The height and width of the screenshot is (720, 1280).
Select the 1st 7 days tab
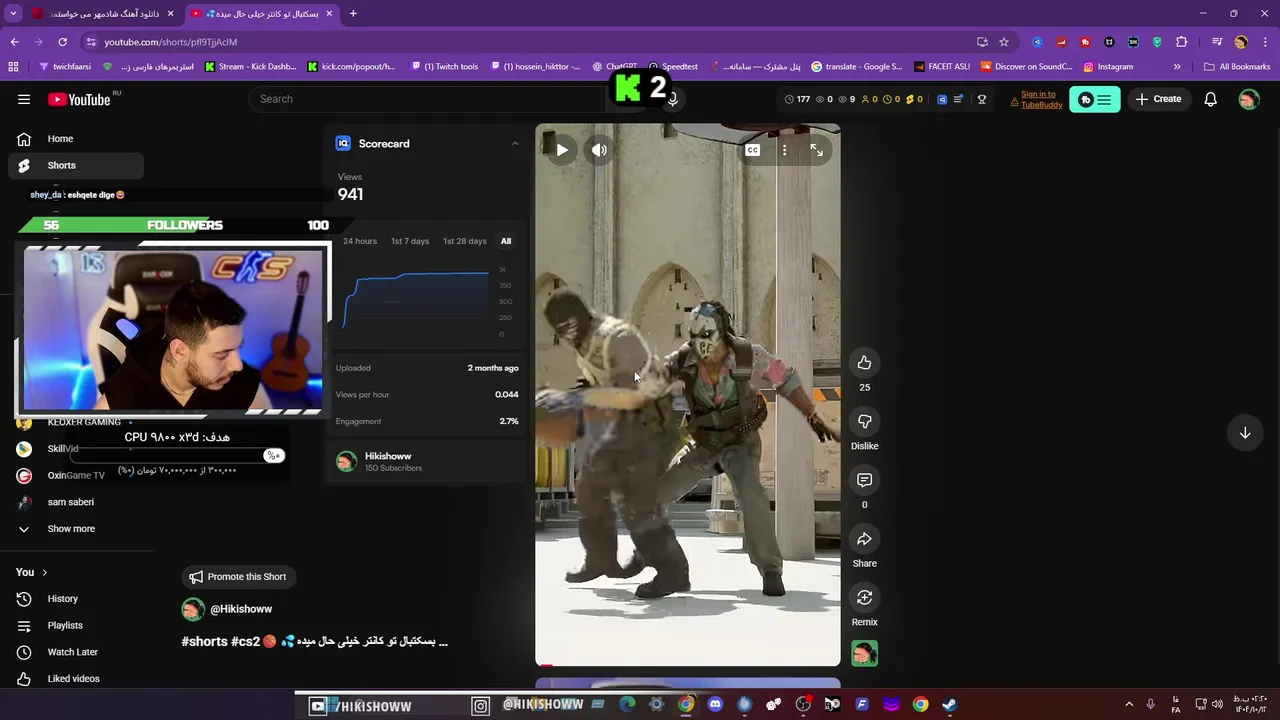coord(410,241)
